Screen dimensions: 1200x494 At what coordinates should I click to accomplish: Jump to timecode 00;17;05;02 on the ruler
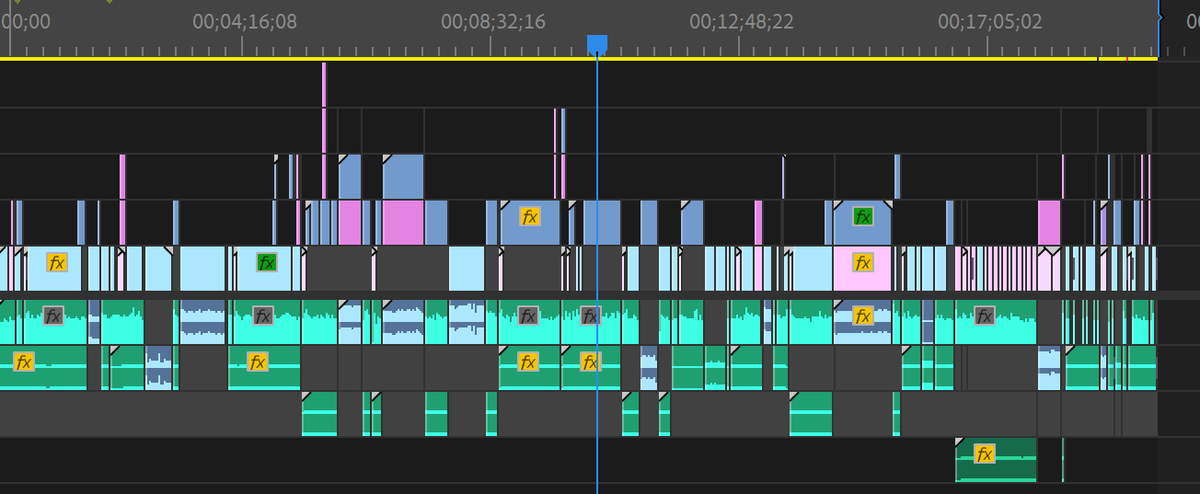click(990, 22)
